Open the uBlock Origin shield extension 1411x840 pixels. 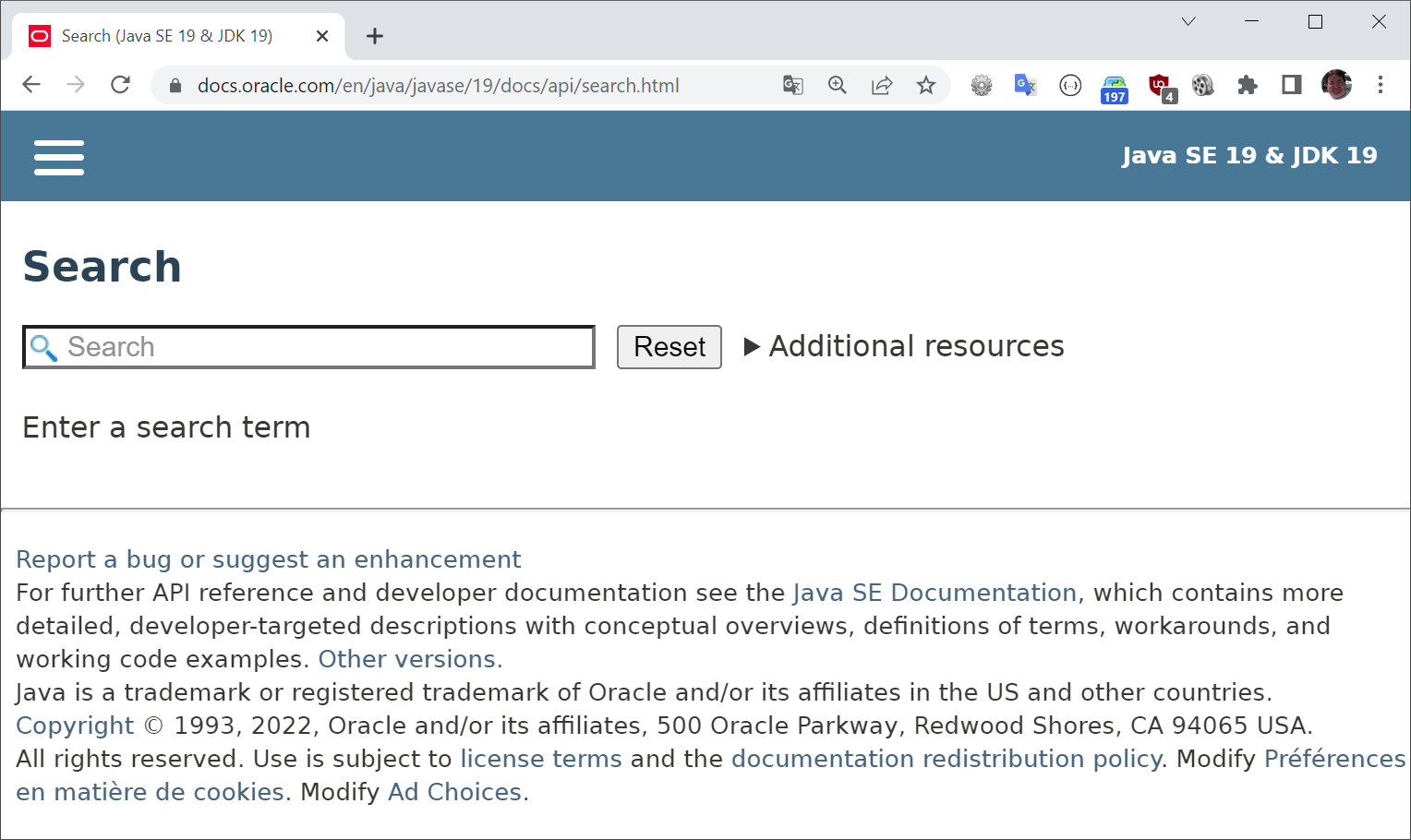[x=1162, y=88]
